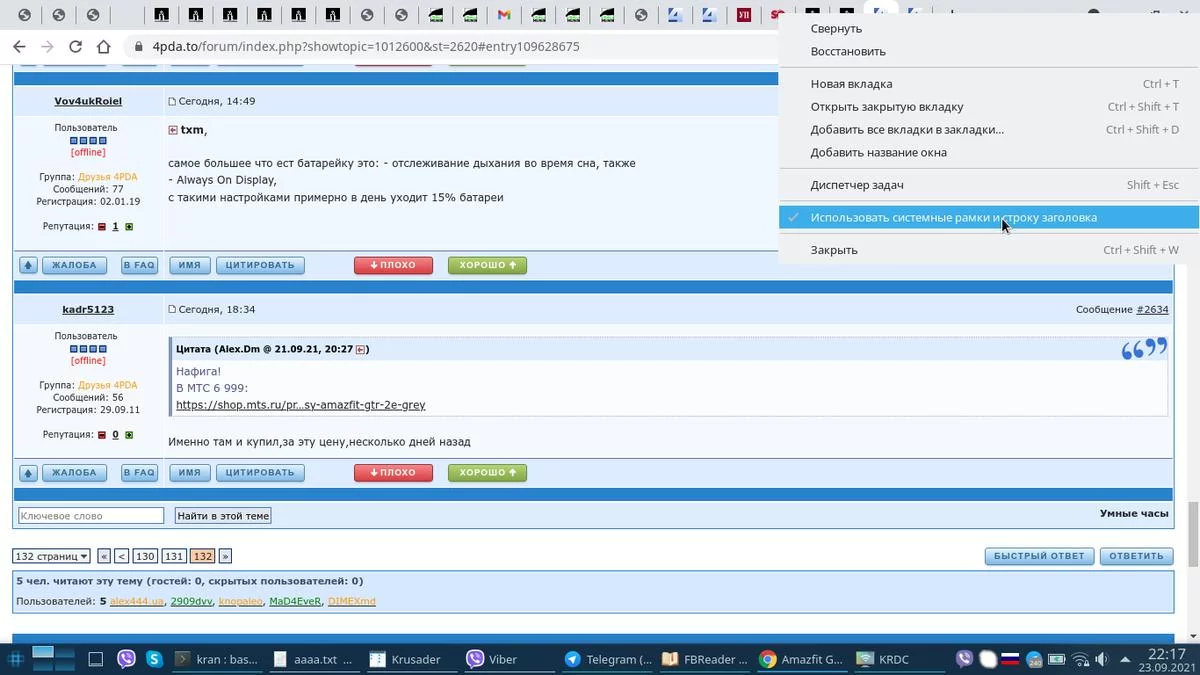
Task: Click the Russian flag keyboard layout indicator
Action: 1010,659
